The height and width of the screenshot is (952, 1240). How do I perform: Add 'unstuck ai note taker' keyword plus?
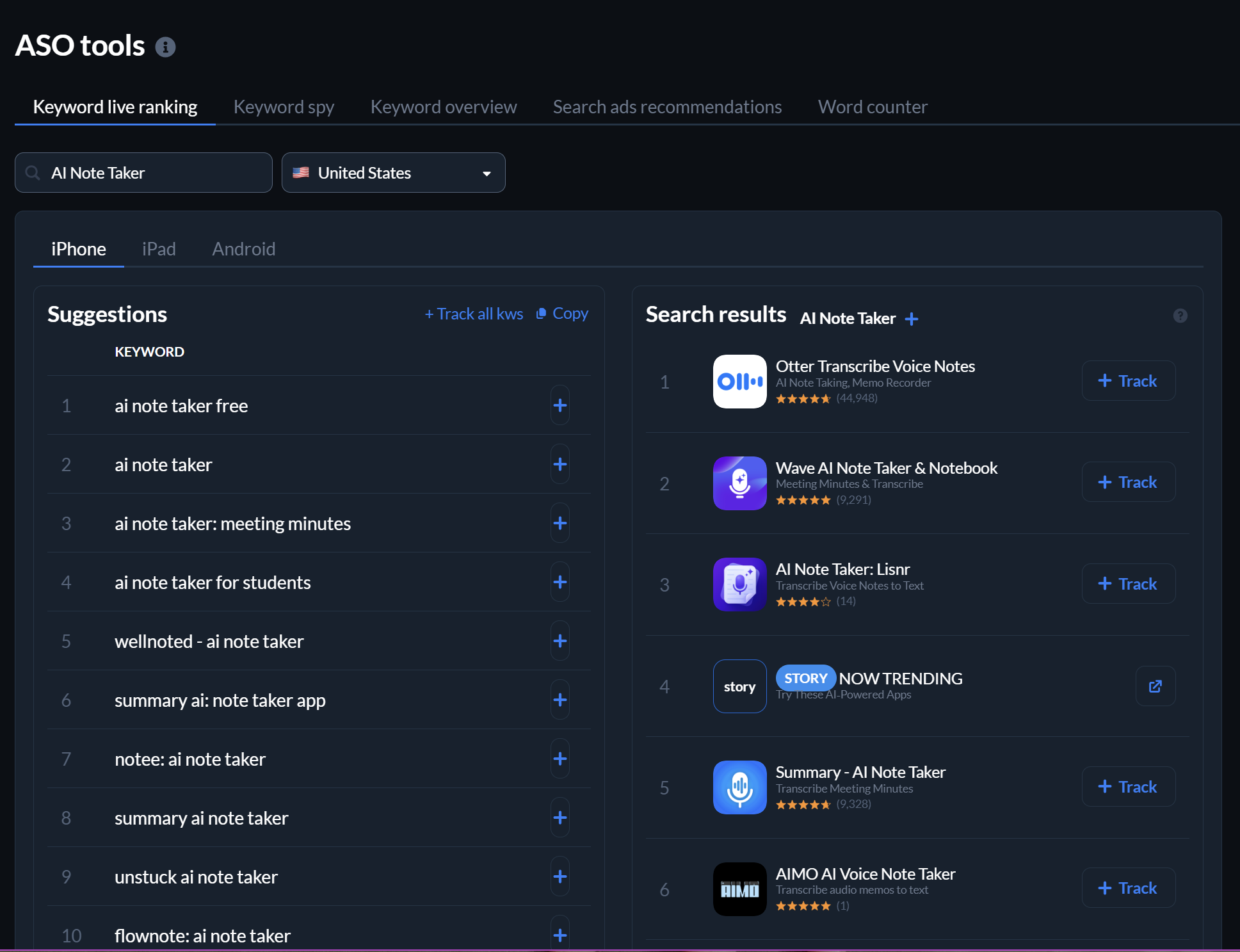[x=560, y=876]
